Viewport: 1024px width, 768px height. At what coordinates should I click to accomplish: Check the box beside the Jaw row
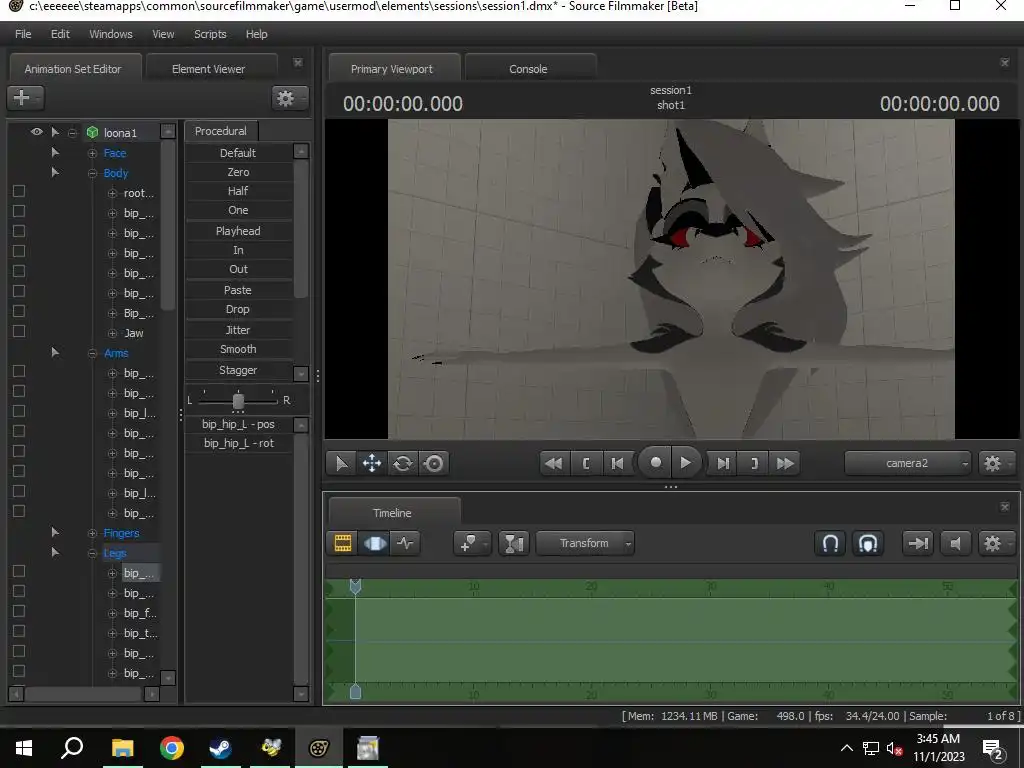19,331
